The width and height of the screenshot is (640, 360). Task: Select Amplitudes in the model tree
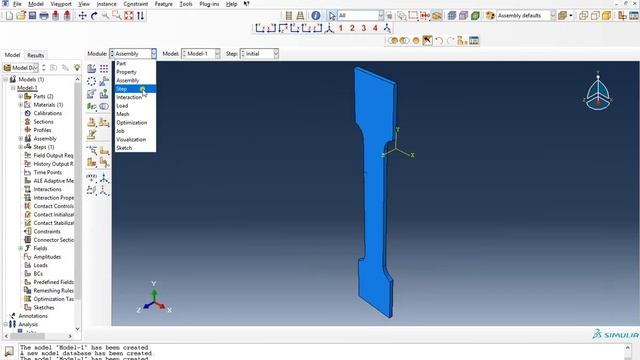click(47, 257)
